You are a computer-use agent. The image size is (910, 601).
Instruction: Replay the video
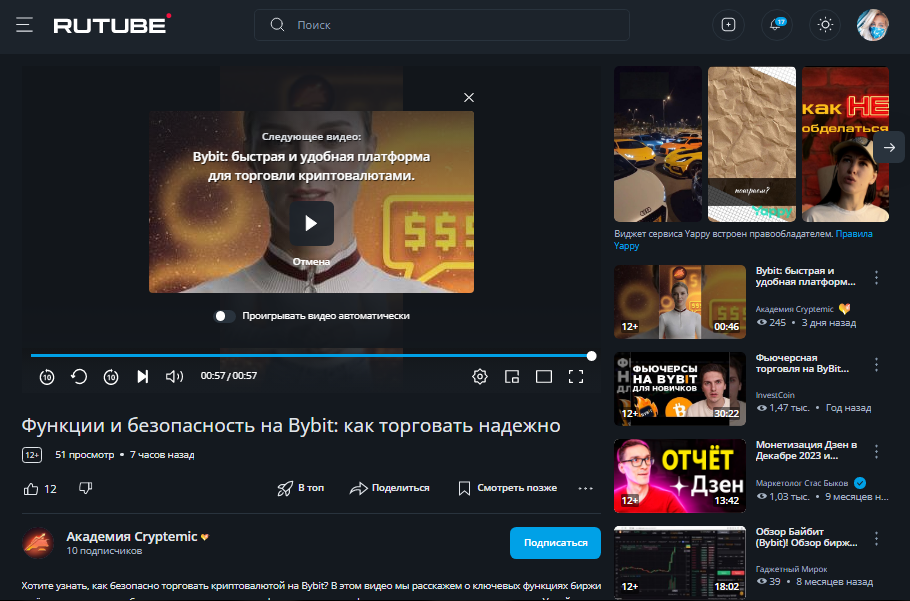79,377
